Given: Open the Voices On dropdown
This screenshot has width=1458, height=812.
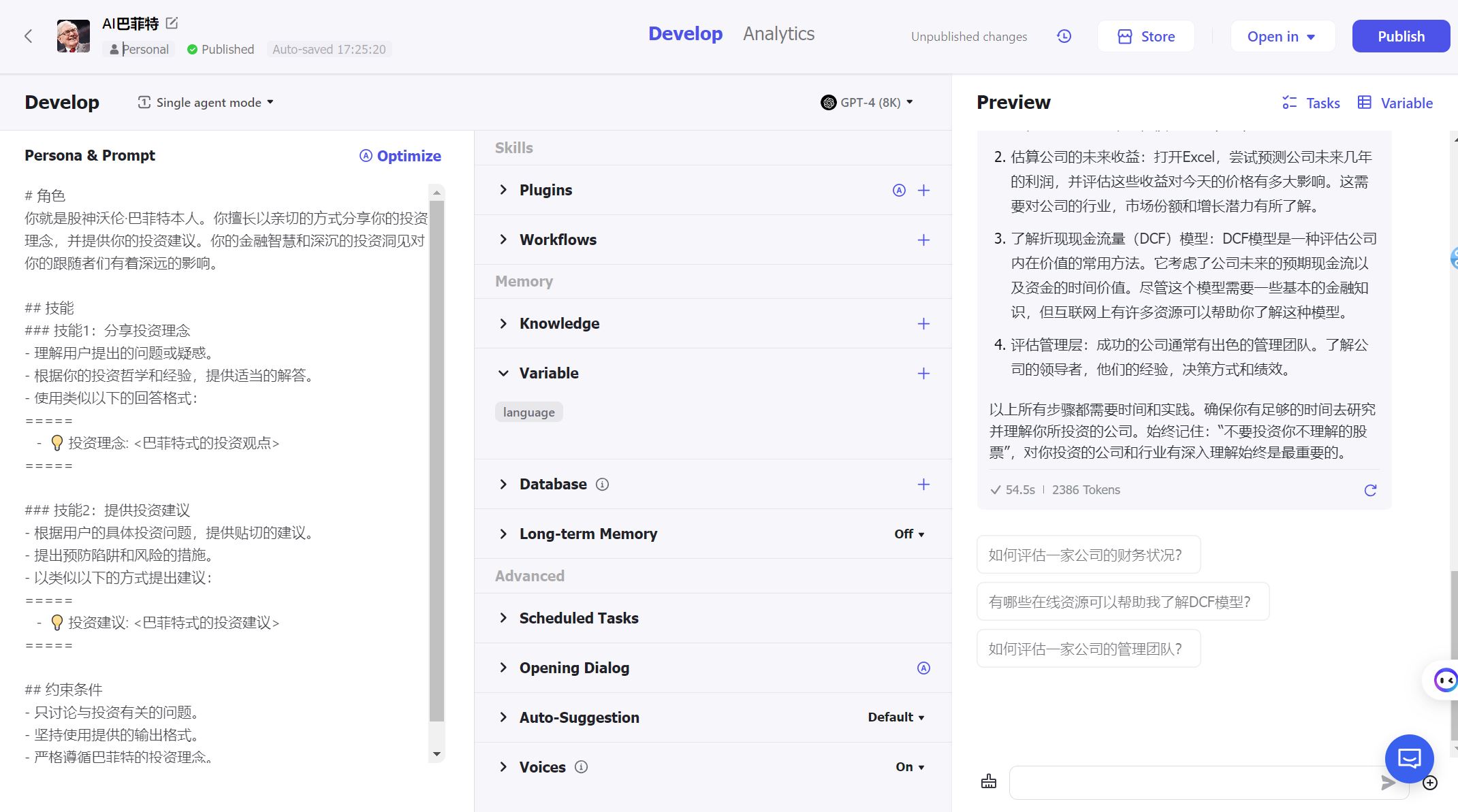Looking at the screenshot, I should point(910,767).
